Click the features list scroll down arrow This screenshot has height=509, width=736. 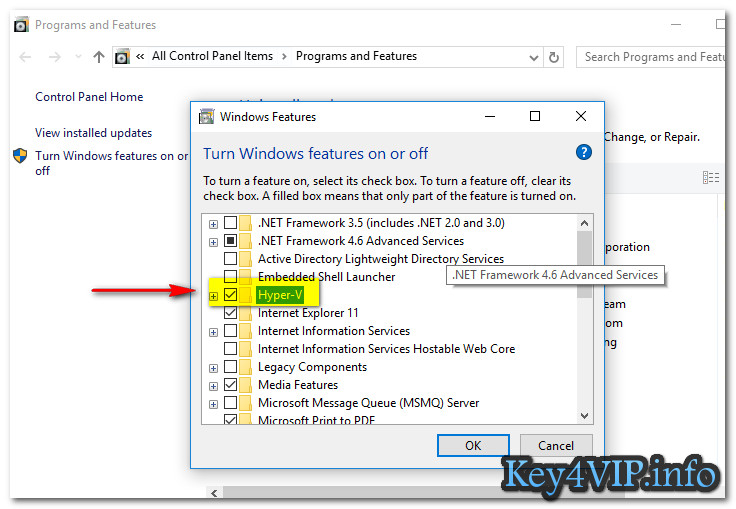(584, 416)
